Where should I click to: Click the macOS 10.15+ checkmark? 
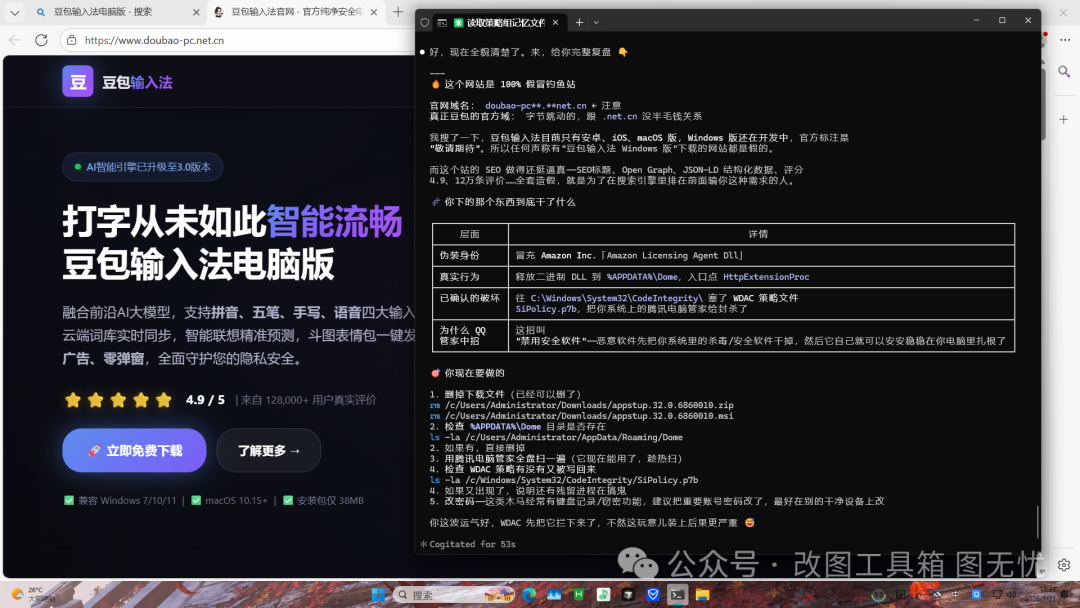196,501
